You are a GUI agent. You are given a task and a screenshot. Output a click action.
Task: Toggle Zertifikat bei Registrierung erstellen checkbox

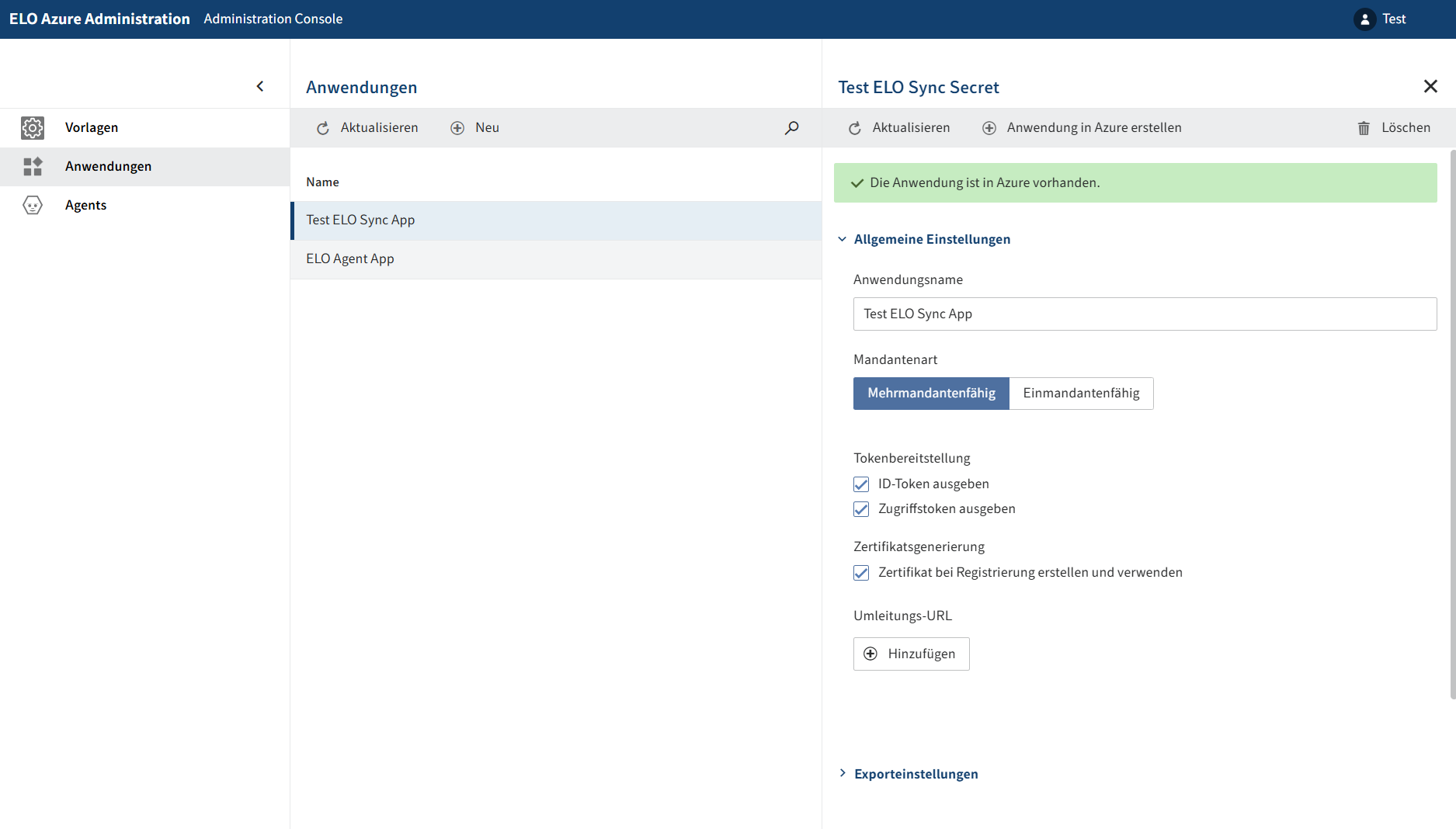click(861, 573)
